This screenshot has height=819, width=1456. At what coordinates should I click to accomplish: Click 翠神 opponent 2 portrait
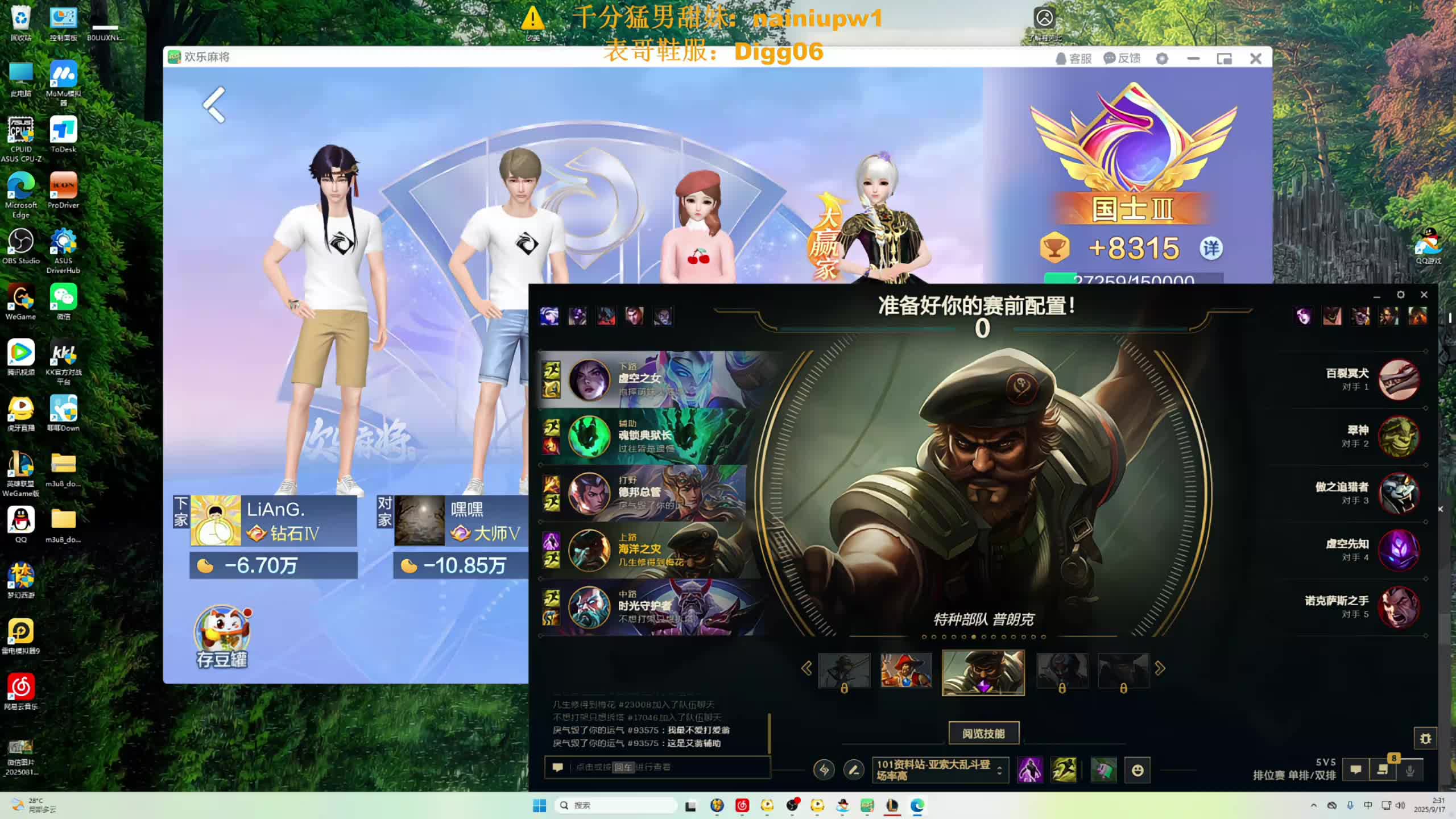coord(1399,436)
